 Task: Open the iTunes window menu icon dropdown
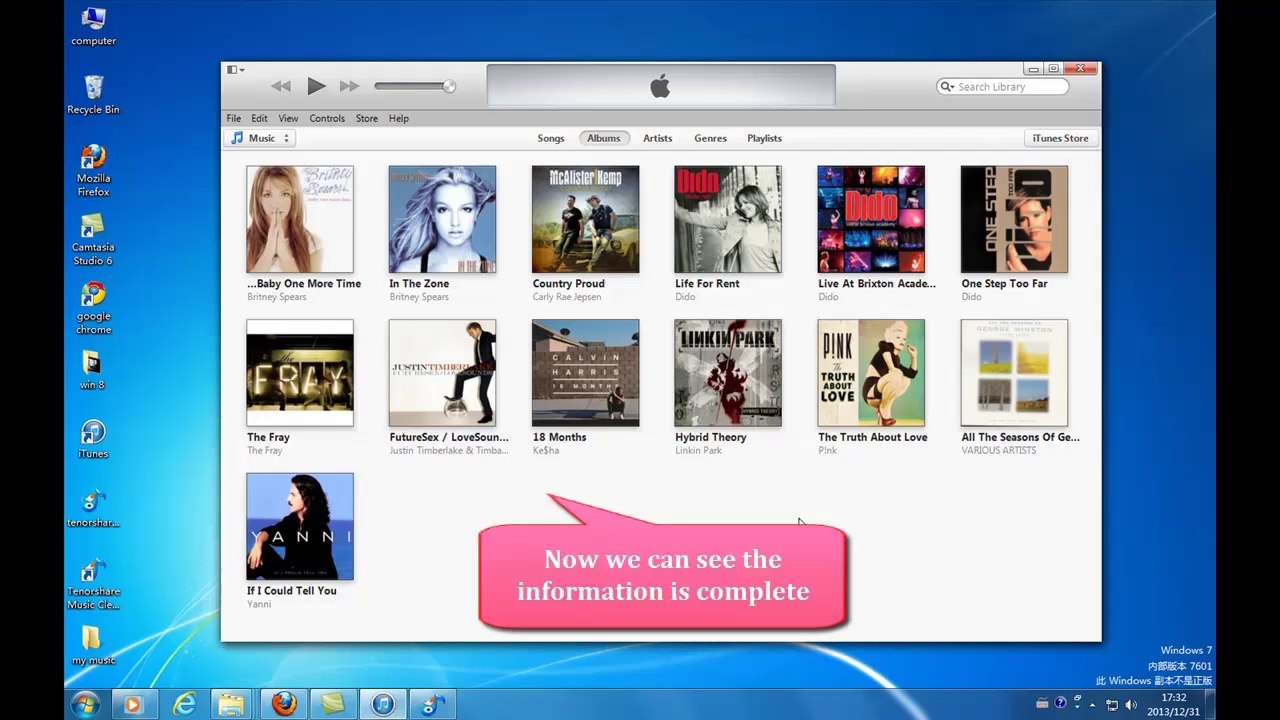[x=235, y=70]
